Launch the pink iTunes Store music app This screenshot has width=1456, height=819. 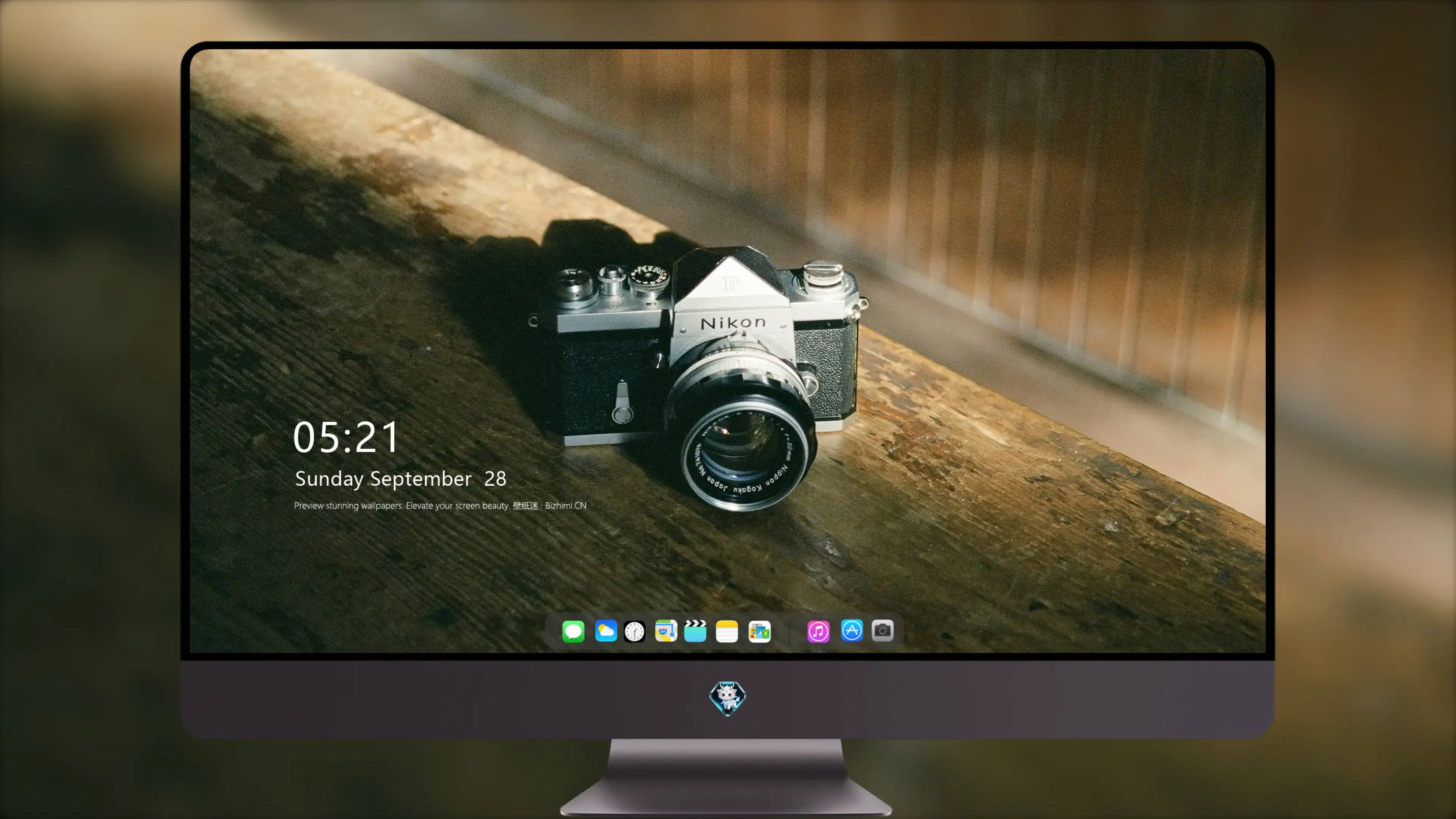[819, 631]
